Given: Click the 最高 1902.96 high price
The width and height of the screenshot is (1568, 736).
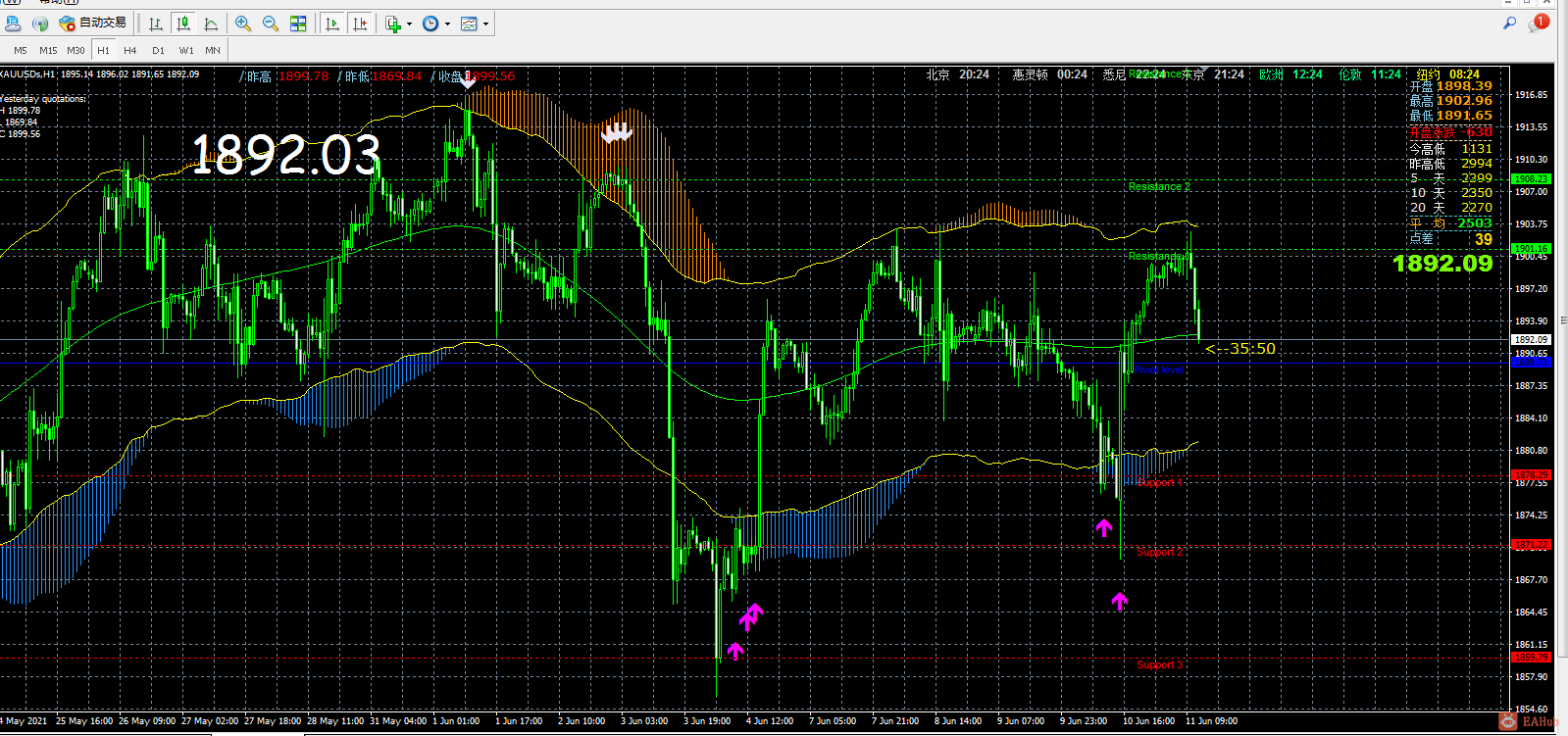Looking at the screenshot, I should [x=1451, y=101].
